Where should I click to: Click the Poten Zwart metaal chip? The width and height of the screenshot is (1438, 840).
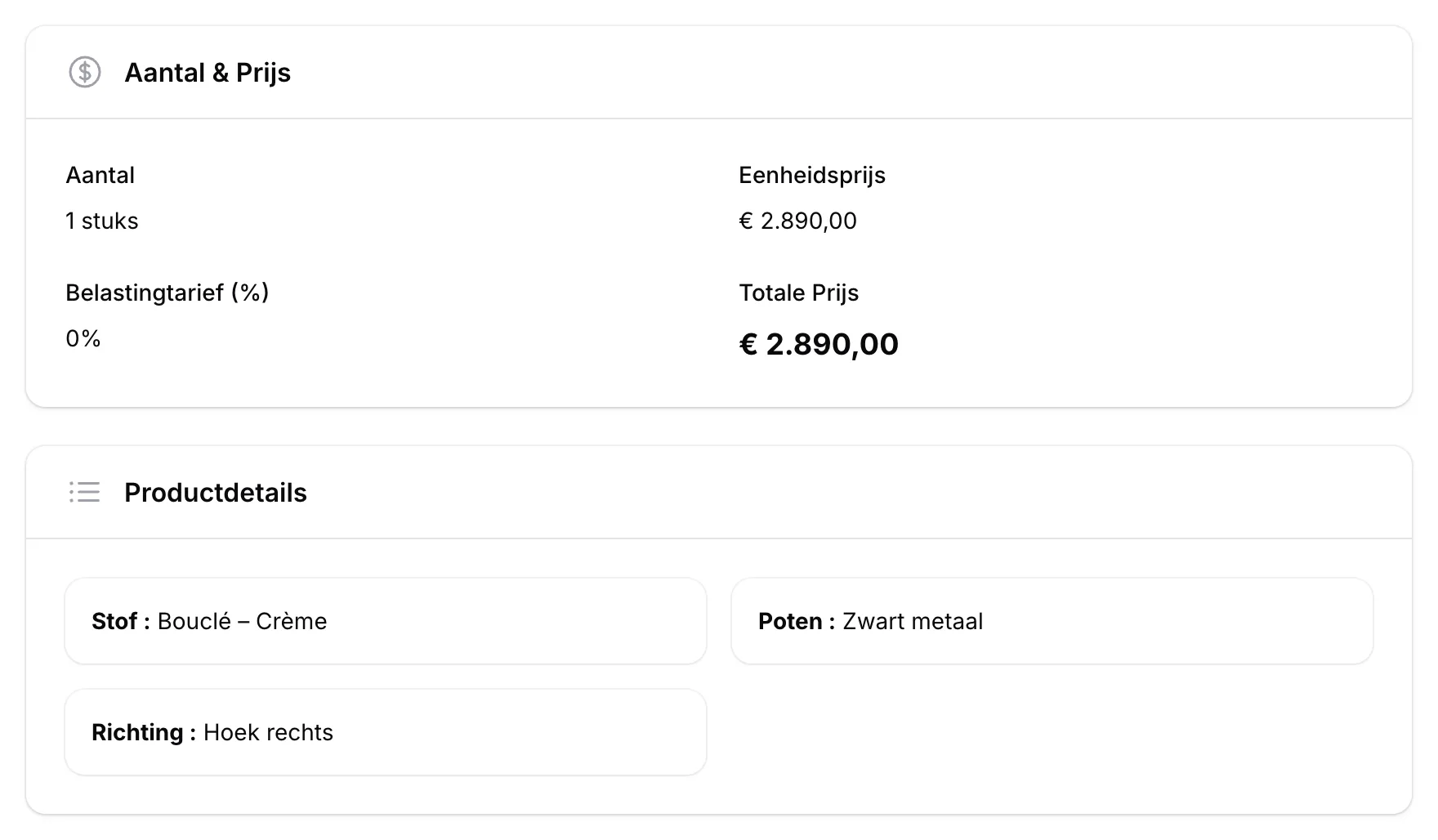pos(1052,621)
